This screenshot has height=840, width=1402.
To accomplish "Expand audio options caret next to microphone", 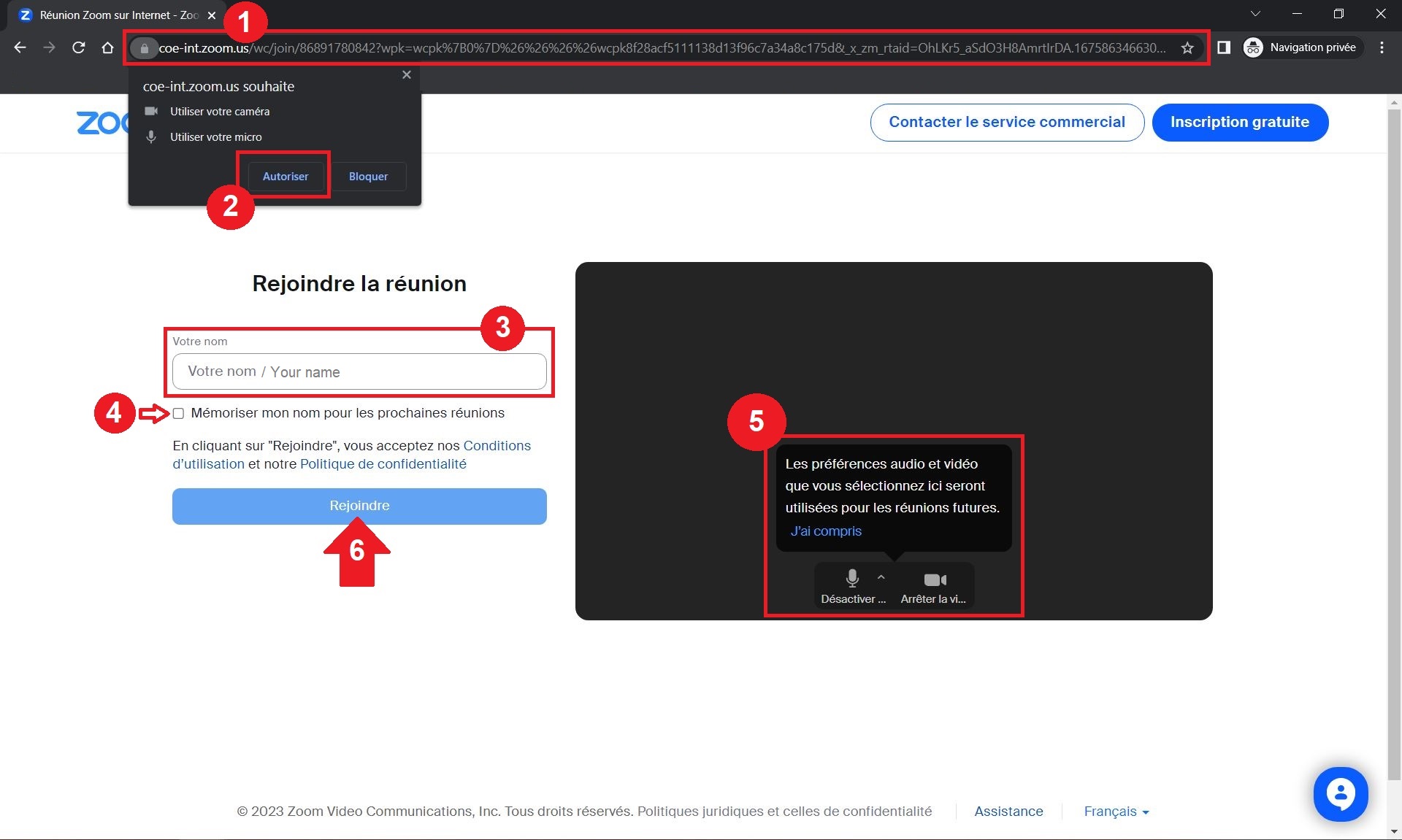I will [x=881, y=577].
